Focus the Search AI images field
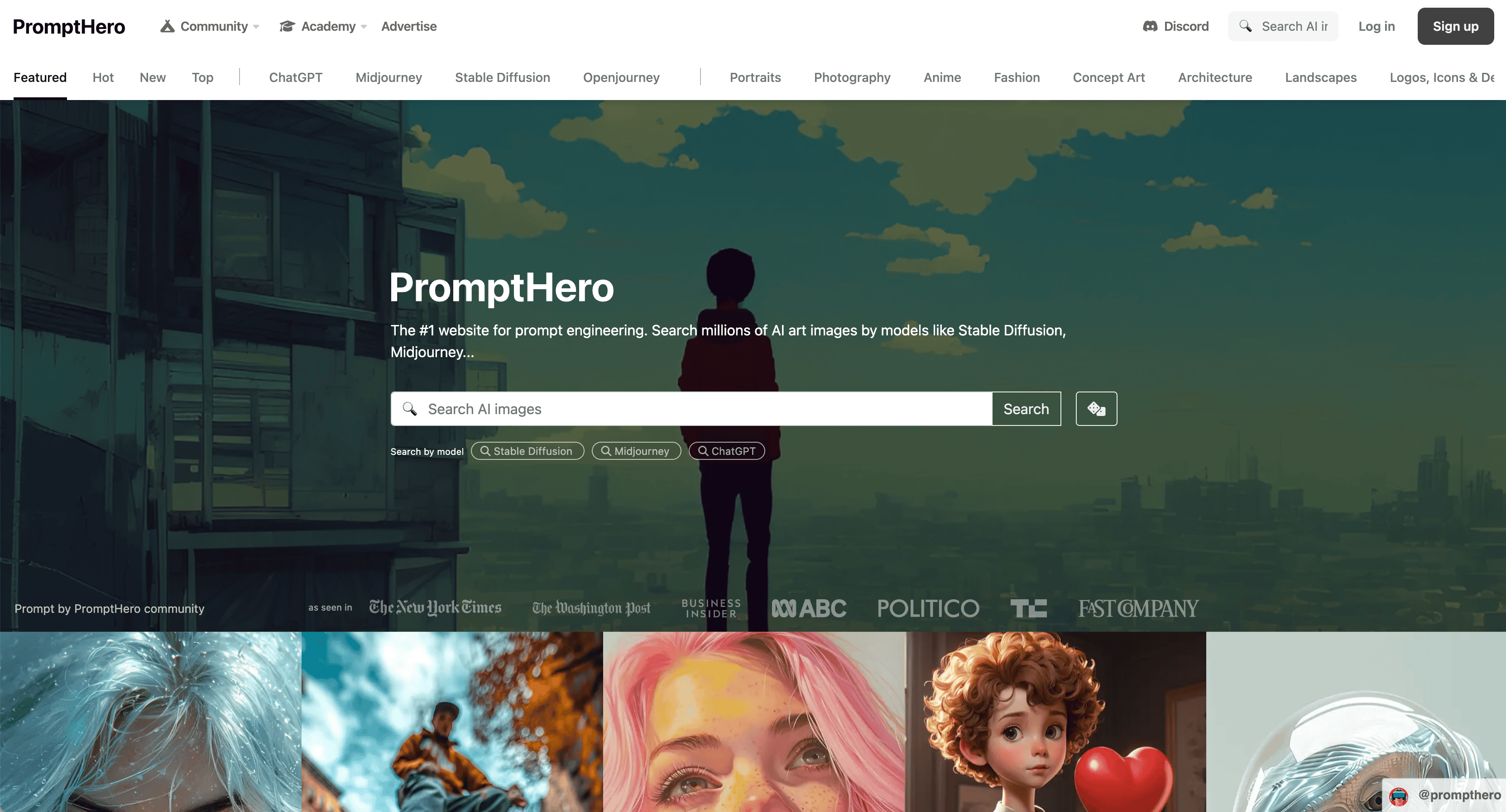1506x812 pixels. pos(691,409)
